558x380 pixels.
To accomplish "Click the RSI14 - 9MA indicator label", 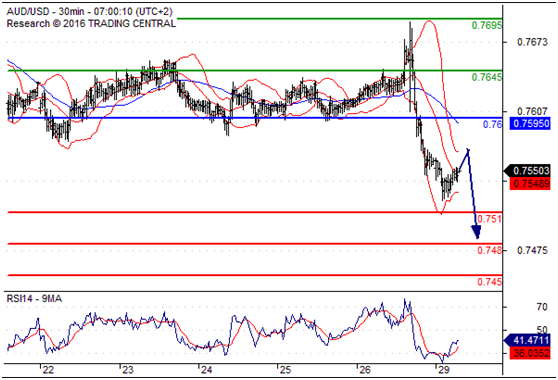I will click(x=34, y=299).
